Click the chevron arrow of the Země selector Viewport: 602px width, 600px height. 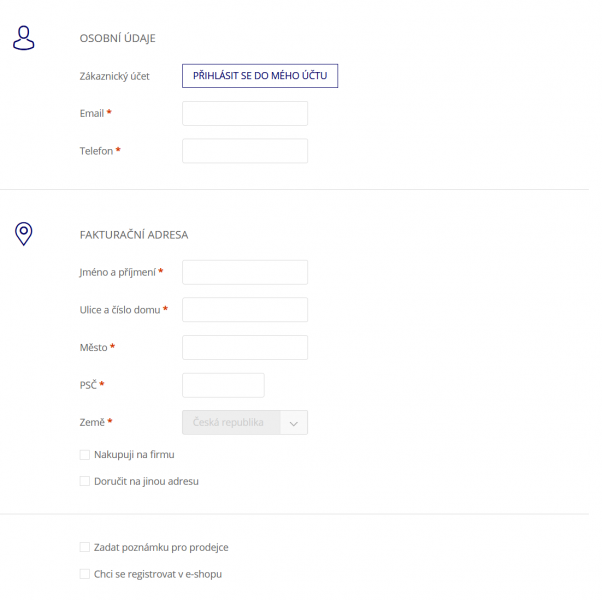[294, 423]
